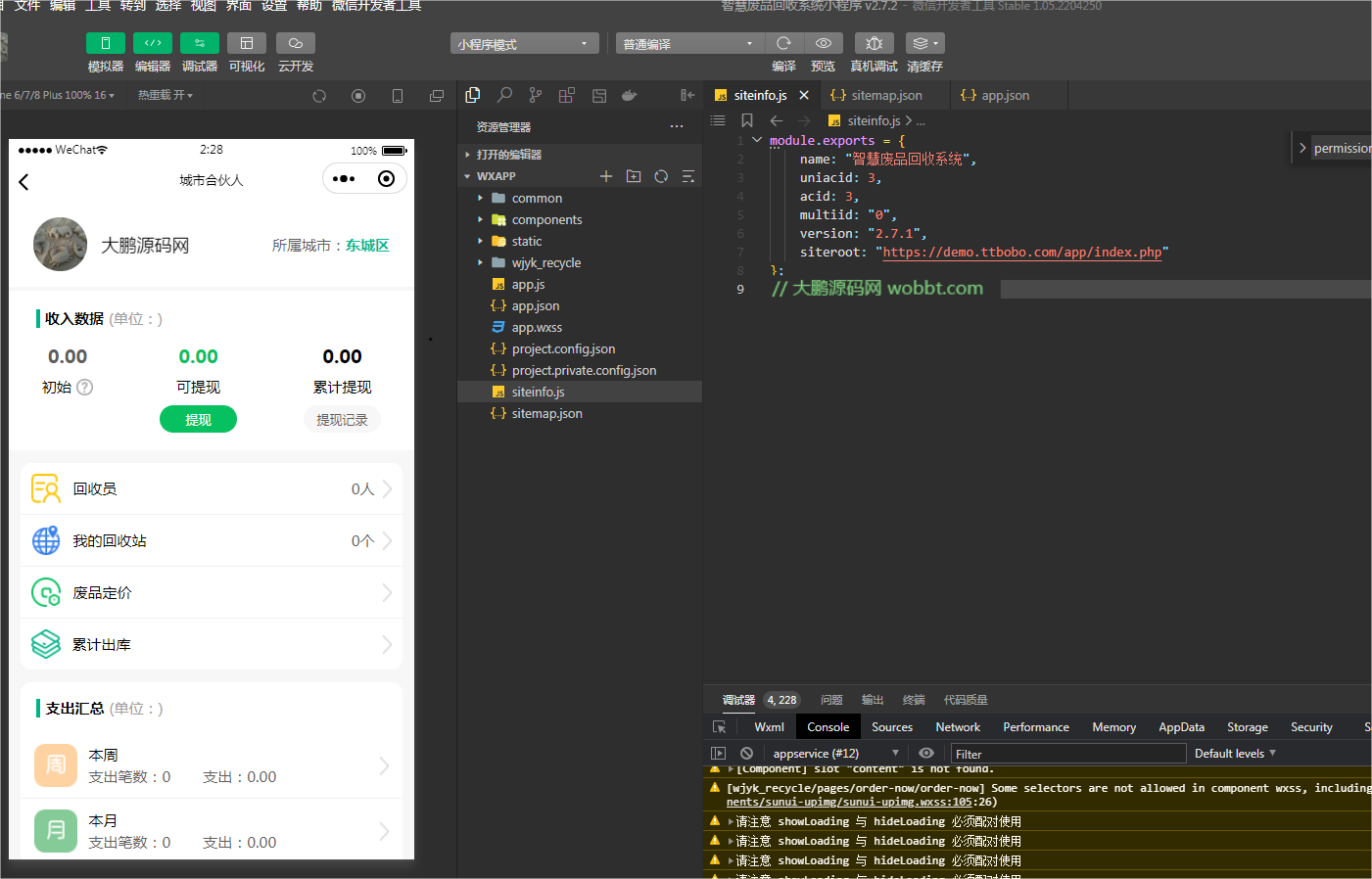Click the 提现 withdraw button in simulator
Image resolution: width=1372 pixels, height=879 pixels.
198,419
